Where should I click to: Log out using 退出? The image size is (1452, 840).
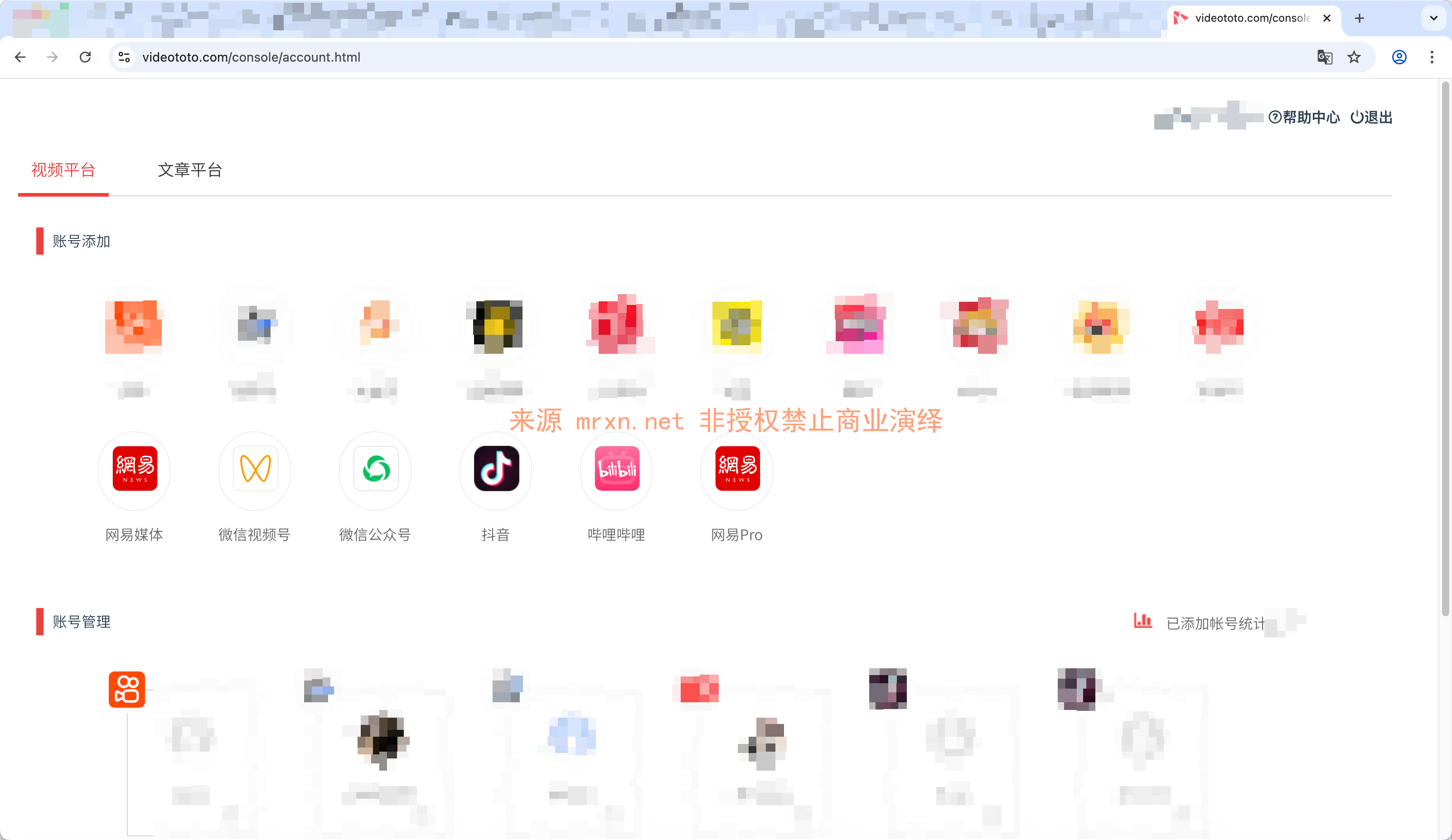(x=1371, y=117)
